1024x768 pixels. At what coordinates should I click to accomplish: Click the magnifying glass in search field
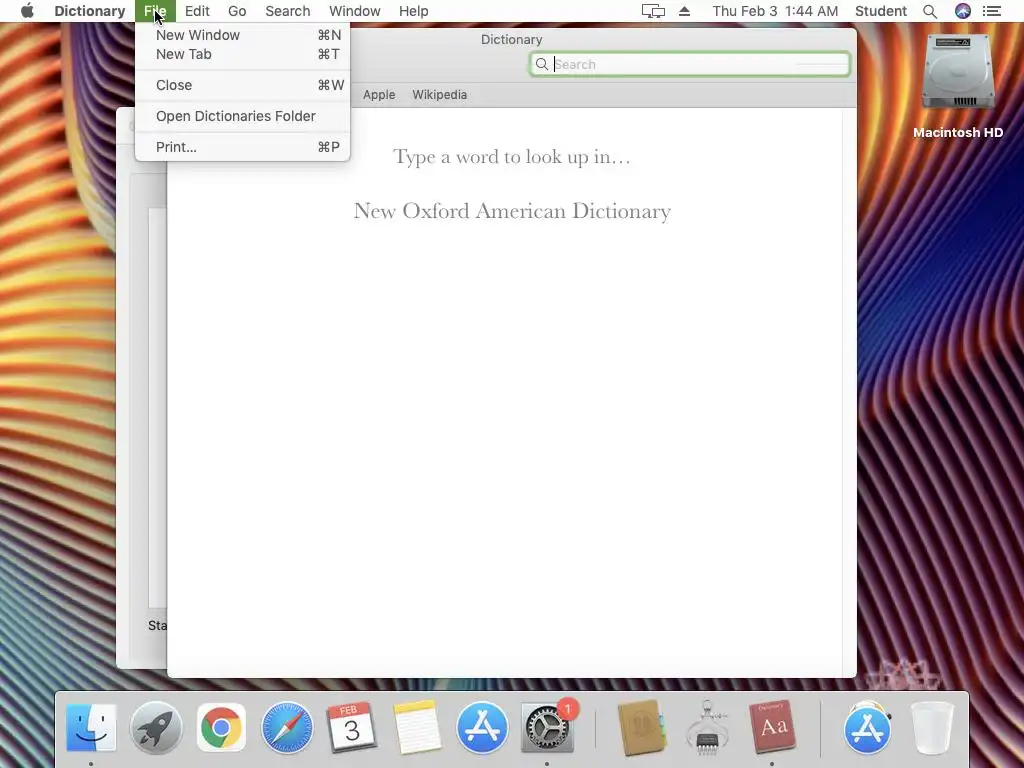[x=541, y=64]
